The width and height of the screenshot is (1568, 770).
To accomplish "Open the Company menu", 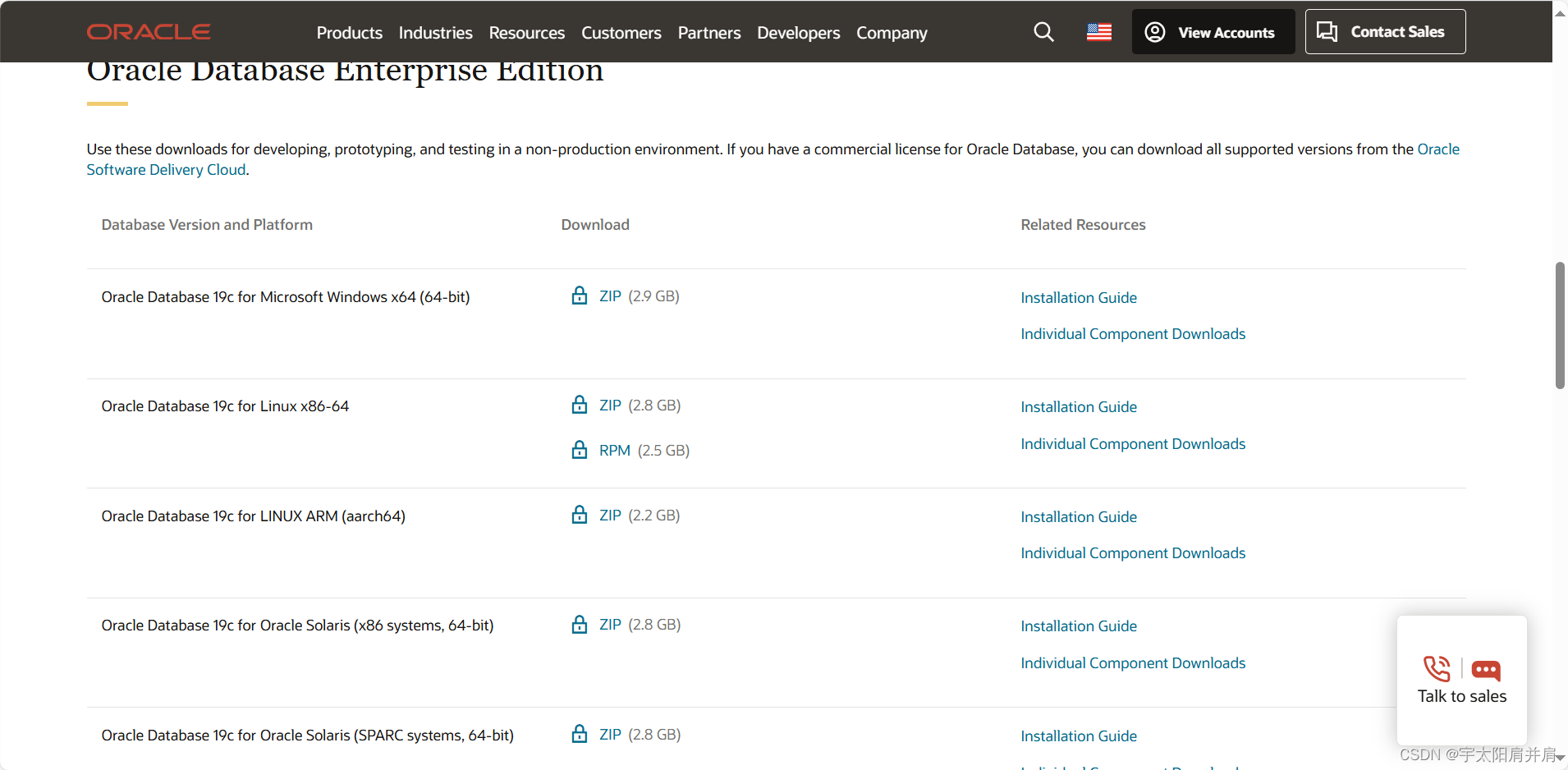I will click(892, 33).
